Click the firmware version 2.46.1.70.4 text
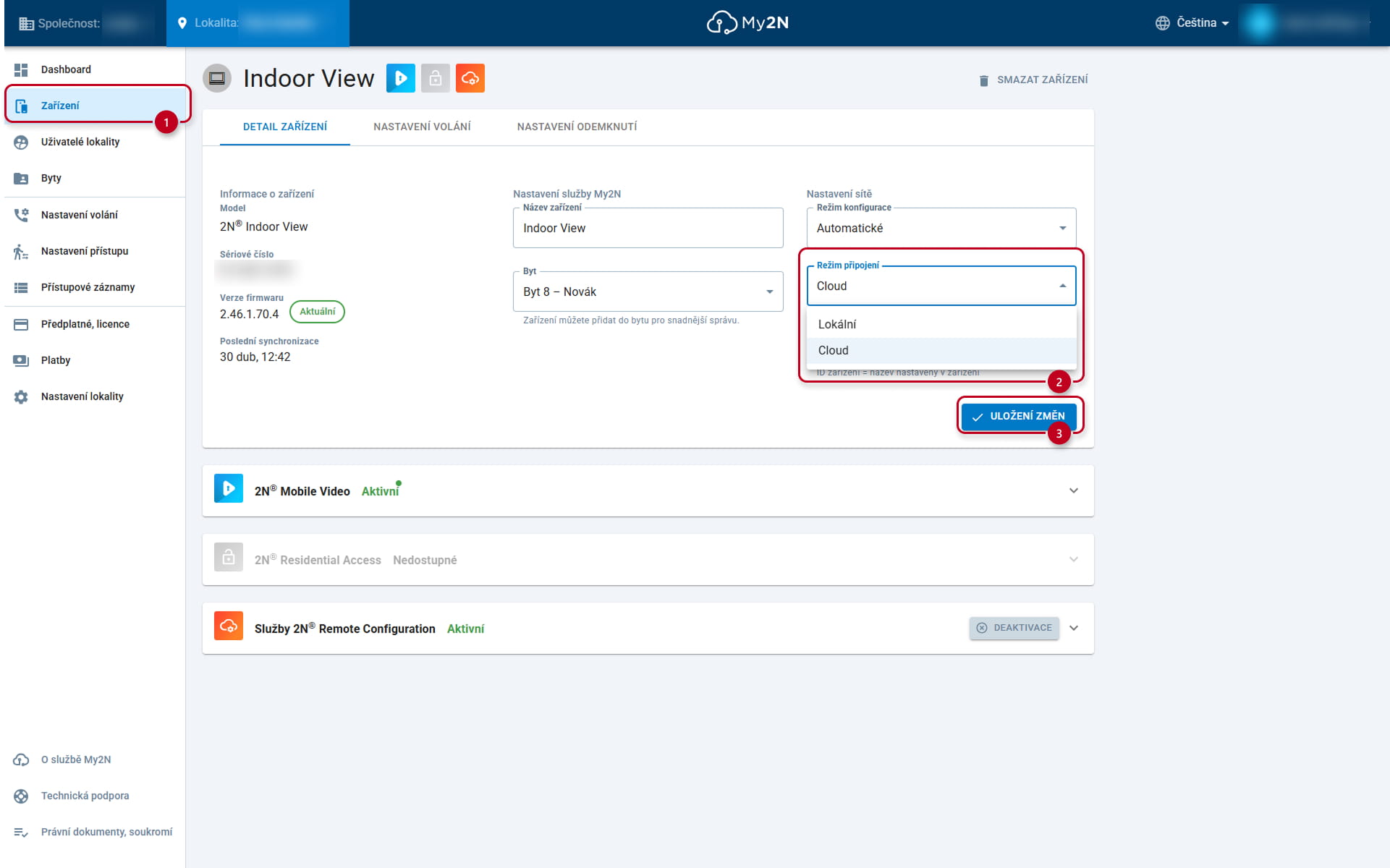Viewport: 1390px width, 868px height. tap(249, 314)
